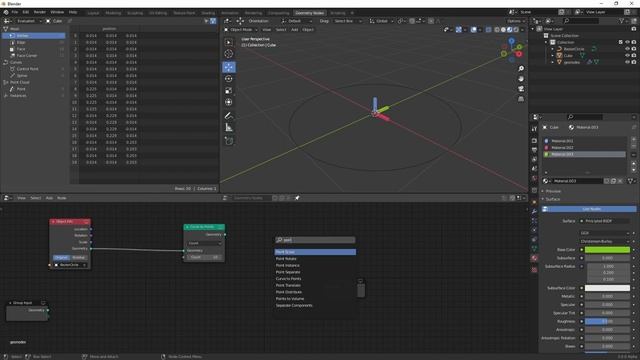
Task: Switch perspective/orthographic grid icon in viewport
Action: [x=521, y=99]
